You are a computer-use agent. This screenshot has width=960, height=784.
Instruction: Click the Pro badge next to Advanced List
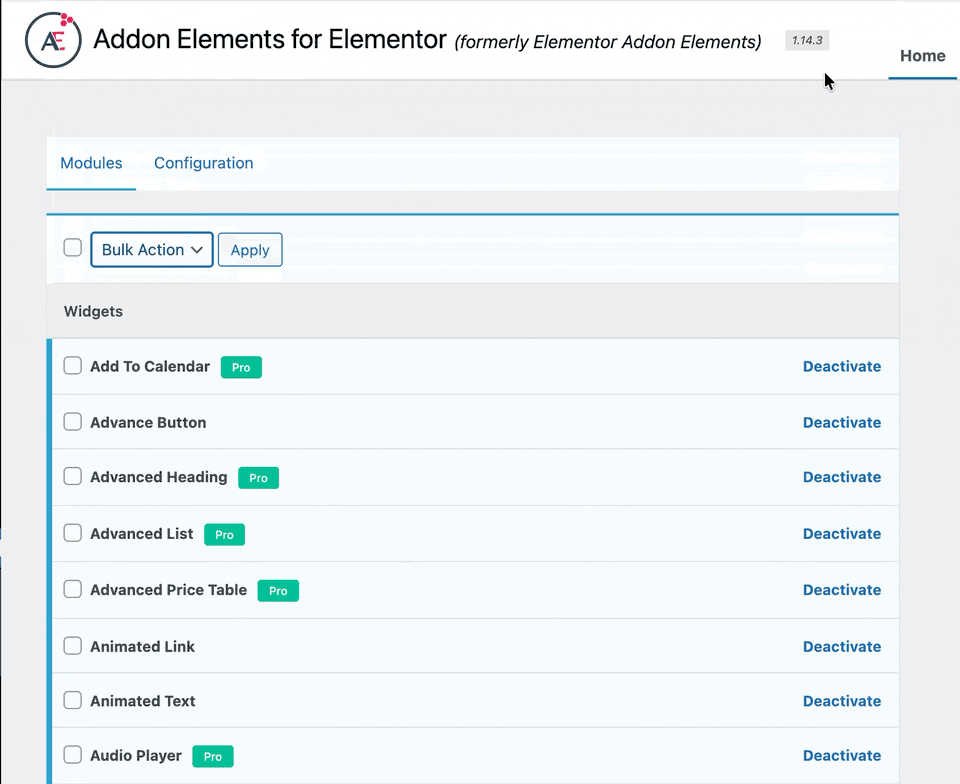(225, 534)
